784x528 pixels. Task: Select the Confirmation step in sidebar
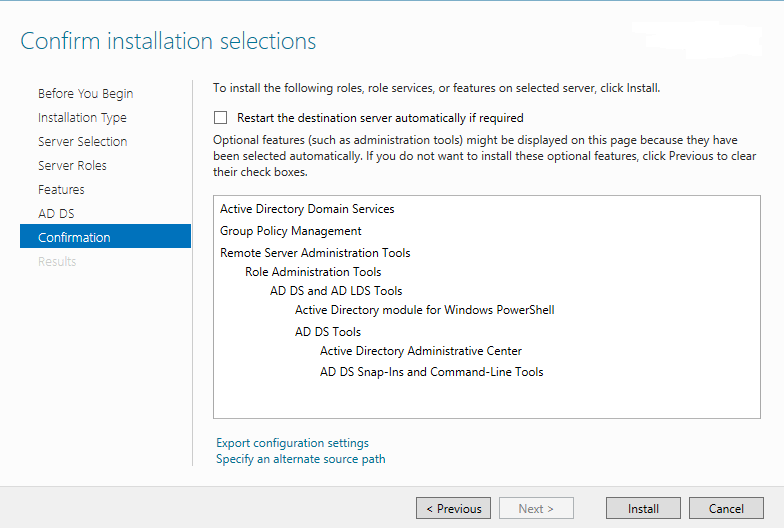click(74, 238)
